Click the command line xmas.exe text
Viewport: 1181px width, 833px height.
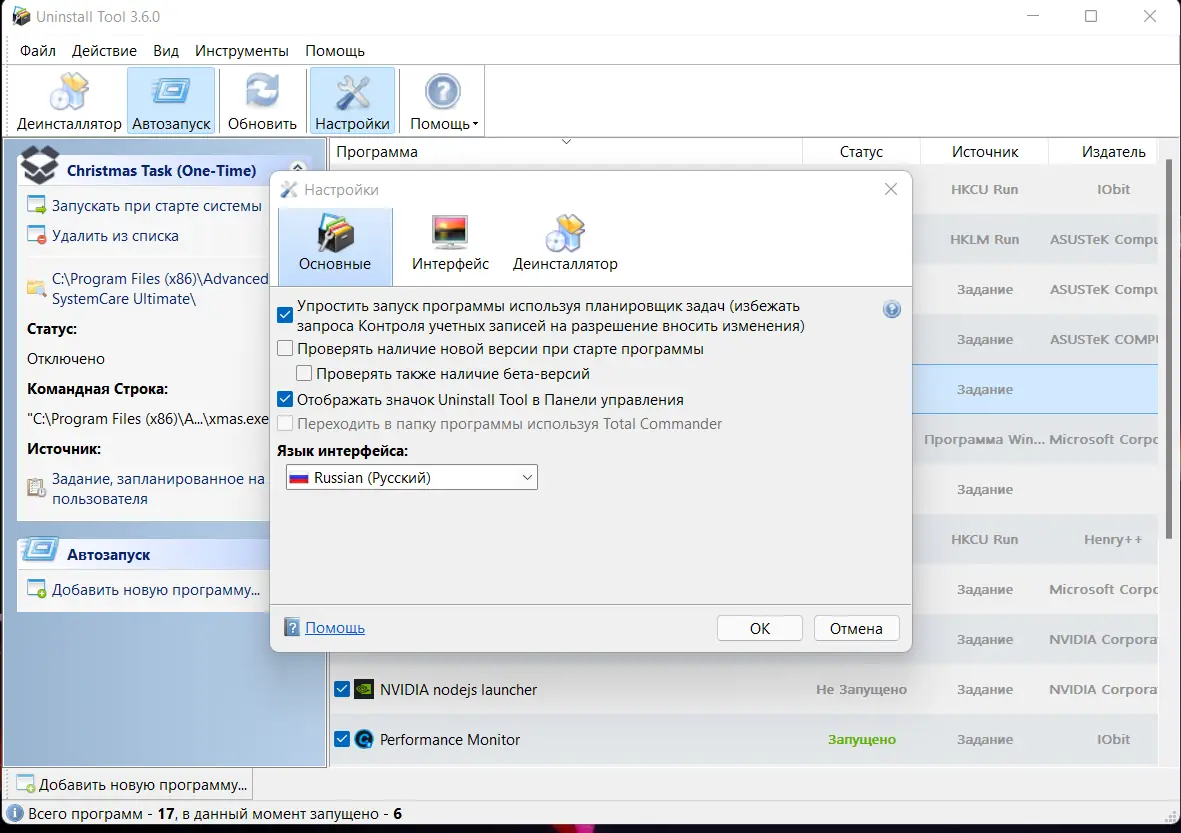coord(148,419)
